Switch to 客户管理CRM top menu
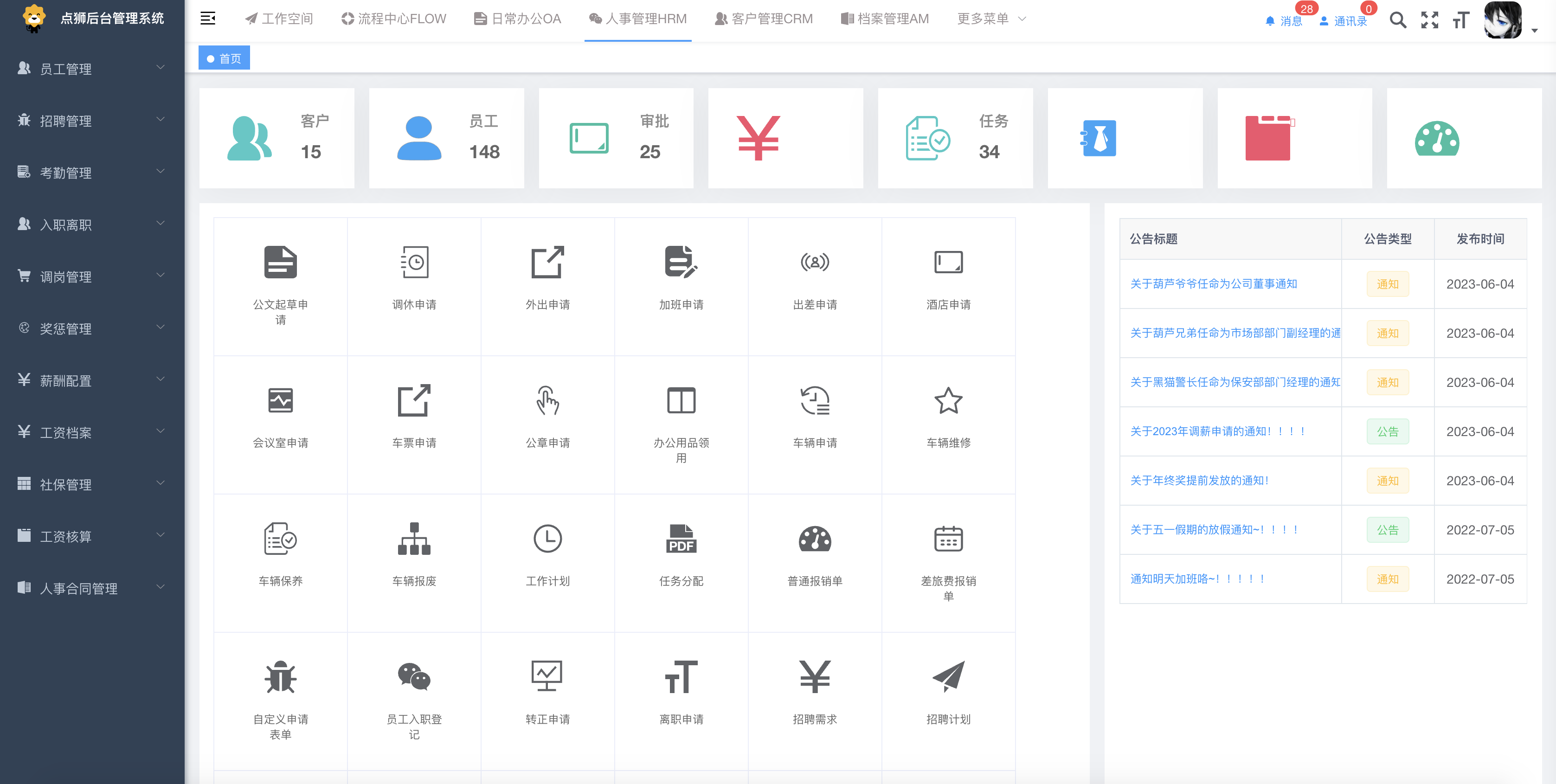 (x=764, y=19)
